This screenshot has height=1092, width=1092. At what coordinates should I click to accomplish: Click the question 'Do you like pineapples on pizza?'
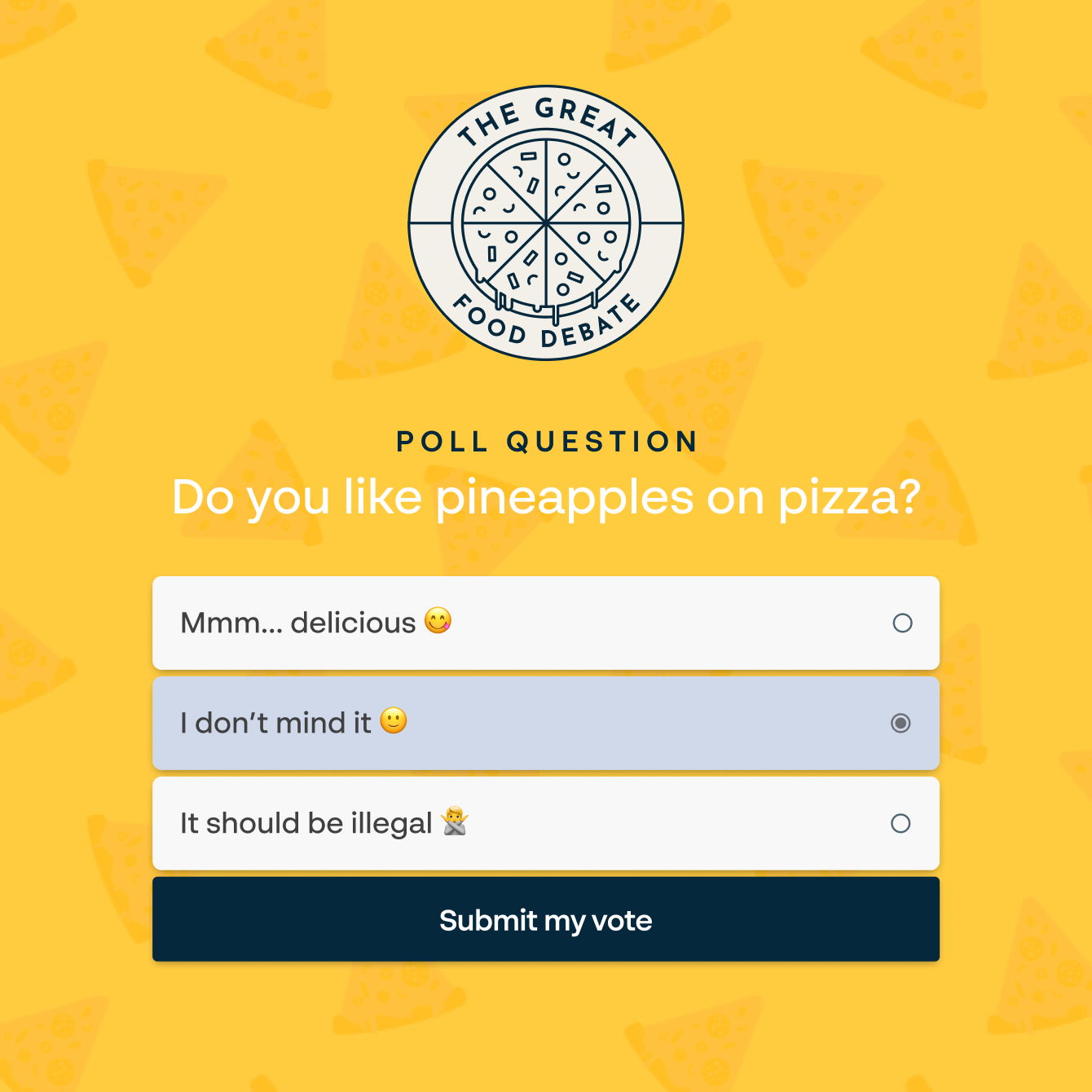pos(546,497)
